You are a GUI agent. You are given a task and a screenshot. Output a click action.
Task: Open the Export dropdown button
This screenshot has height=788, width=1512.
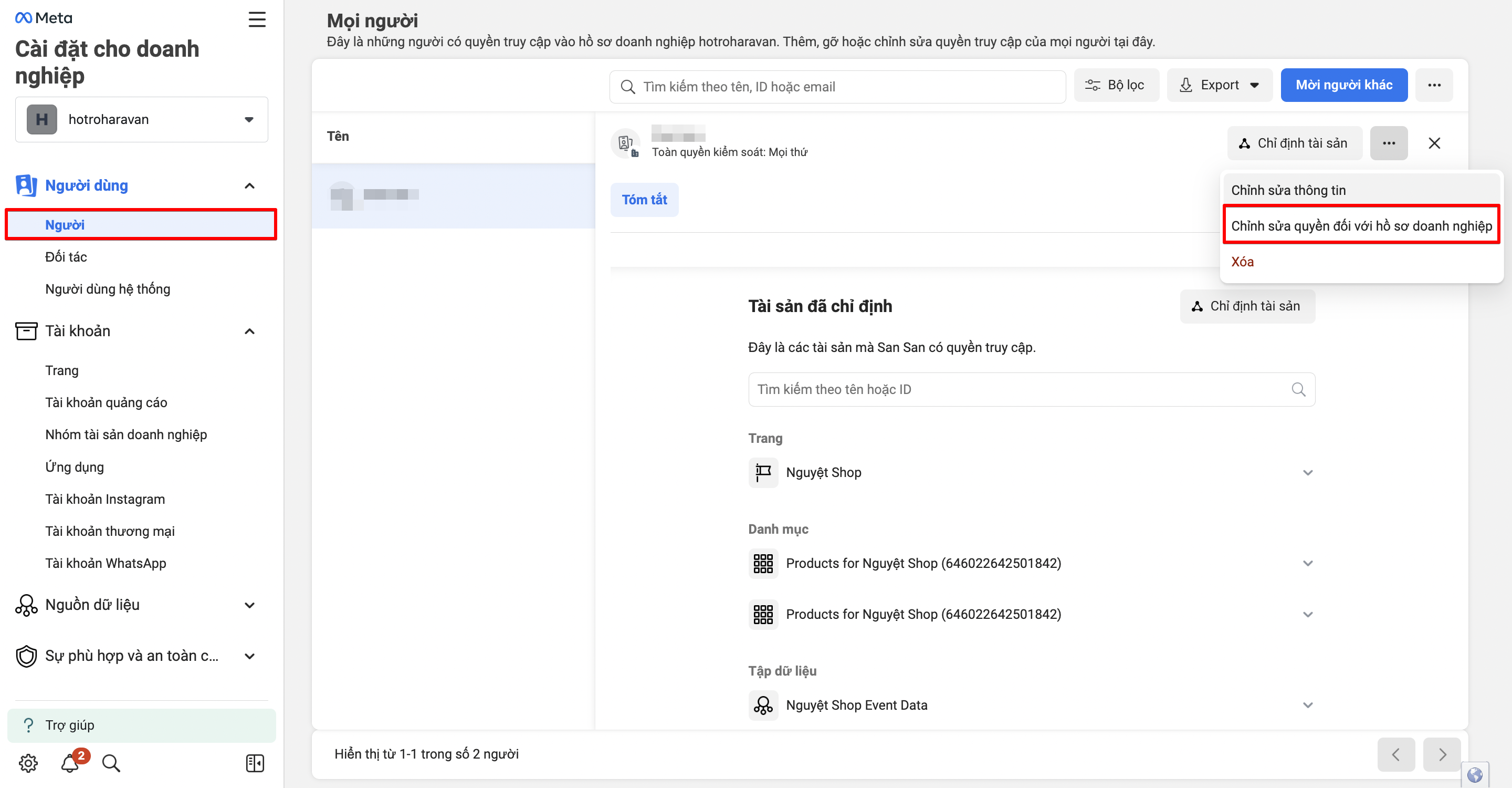click(1219, 85)
